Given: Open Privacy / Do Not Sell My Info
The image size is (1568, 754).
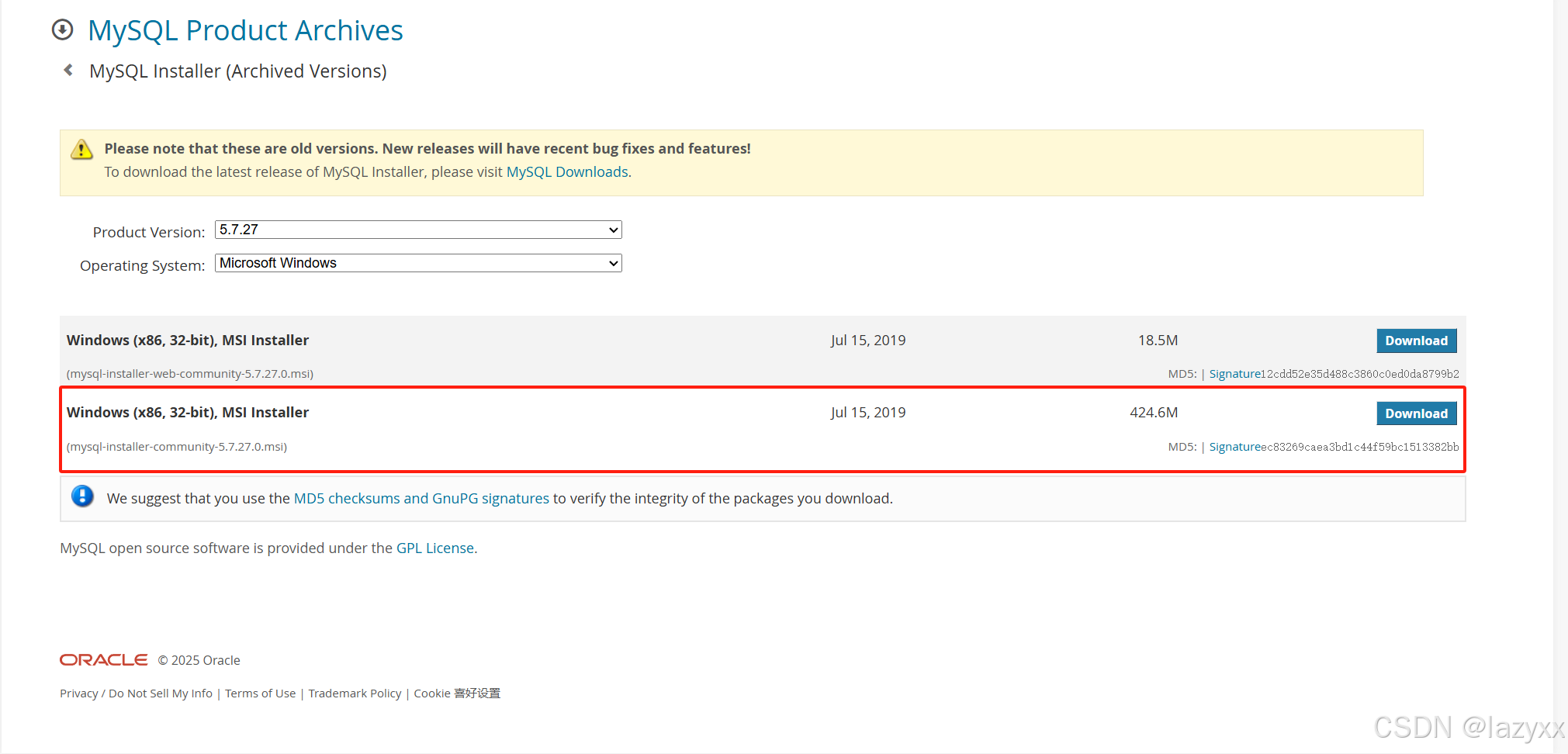Looking at the screenshot, I should pyautogui.click(x=136, y=693).
